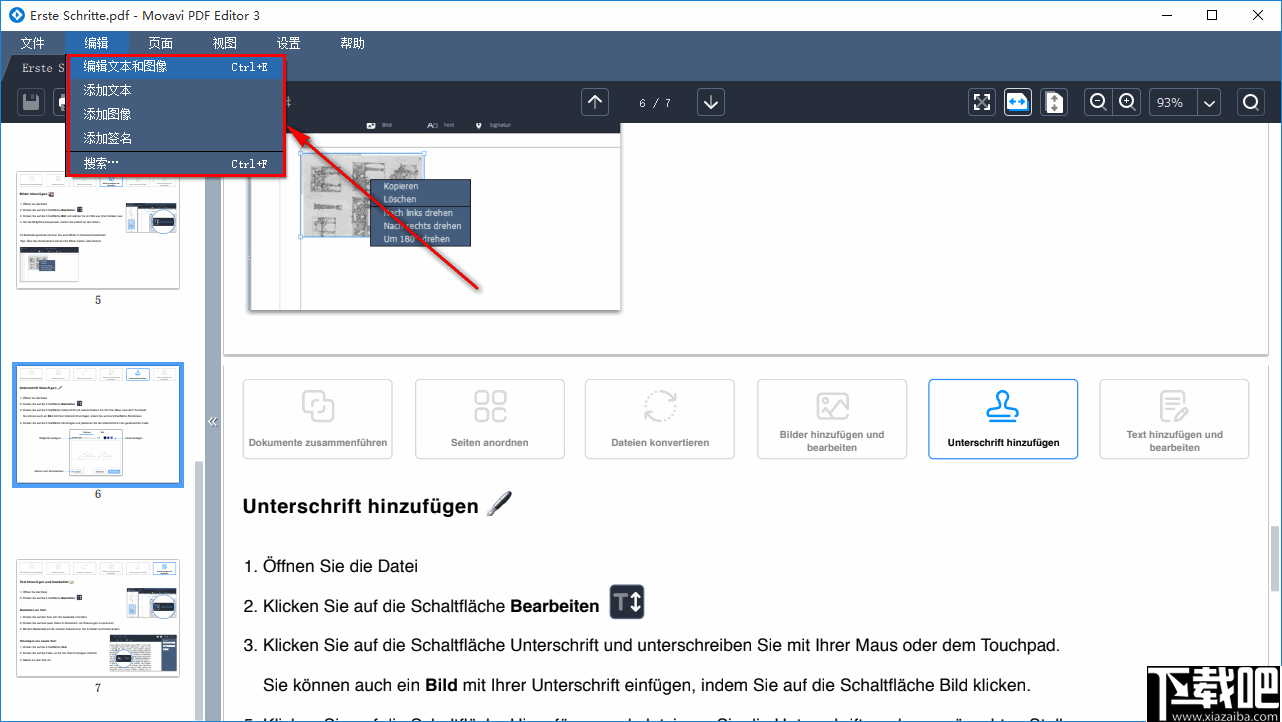The width and height of the screenshot is (1282, 722).
Task: Click Nach rechts drehen in the context menu
Action: pos(421,224)
